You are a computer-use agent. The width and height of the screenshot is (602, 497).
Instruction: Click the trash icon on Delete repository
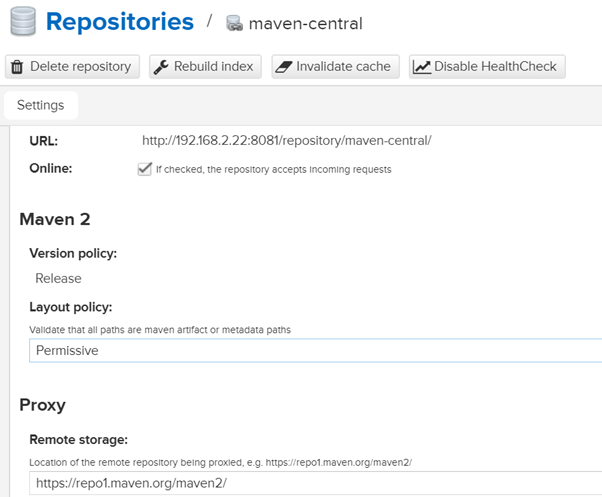point(17,67)
